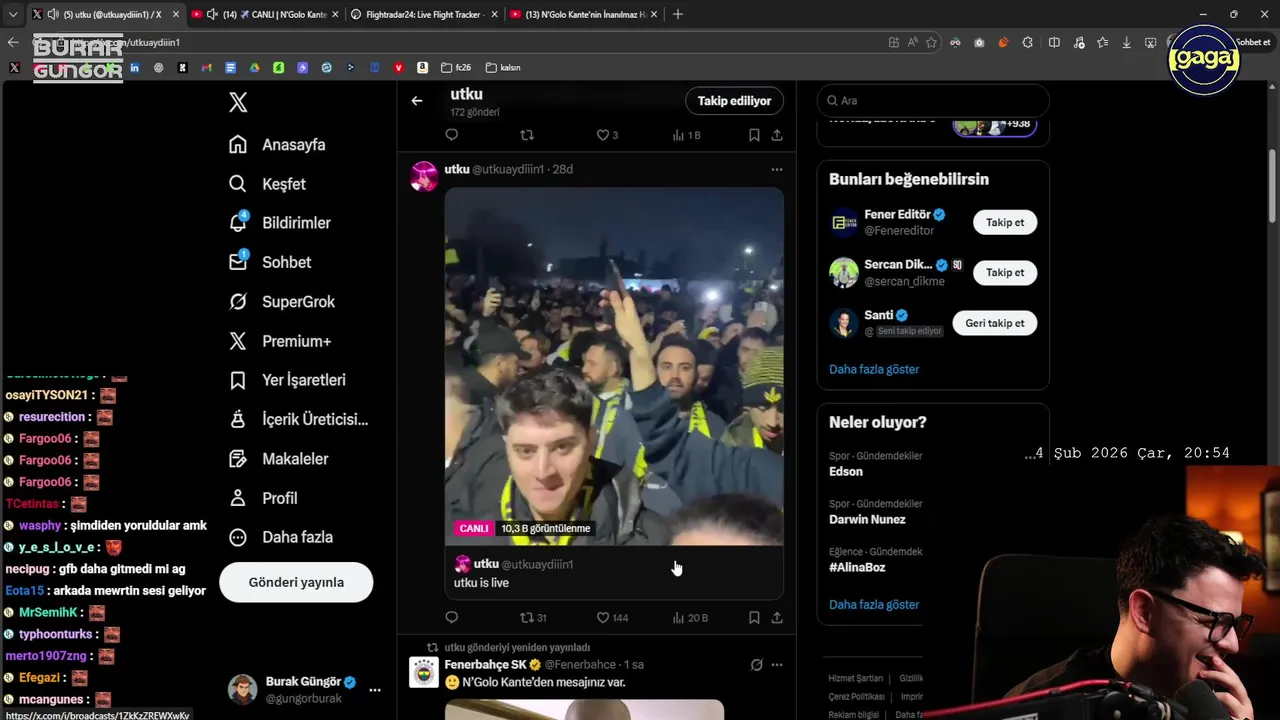Open SuperGrok from sidebar
Image resolution: width=1280 pixels, height=720 pixels.
click(x=281, y=301)
